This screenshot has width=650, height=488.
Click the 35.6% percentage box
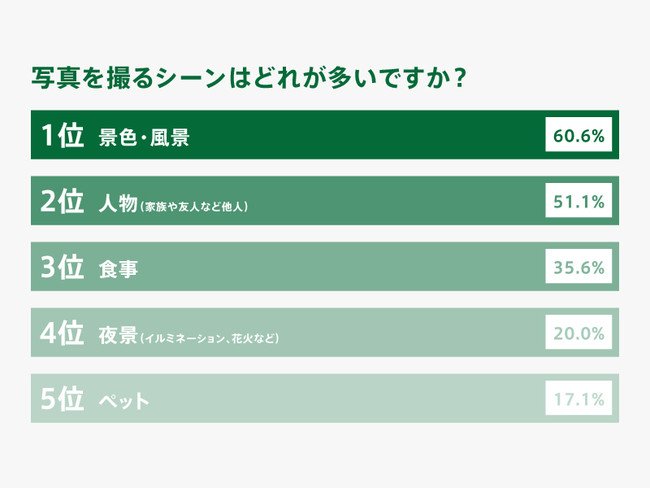point(578,267)
